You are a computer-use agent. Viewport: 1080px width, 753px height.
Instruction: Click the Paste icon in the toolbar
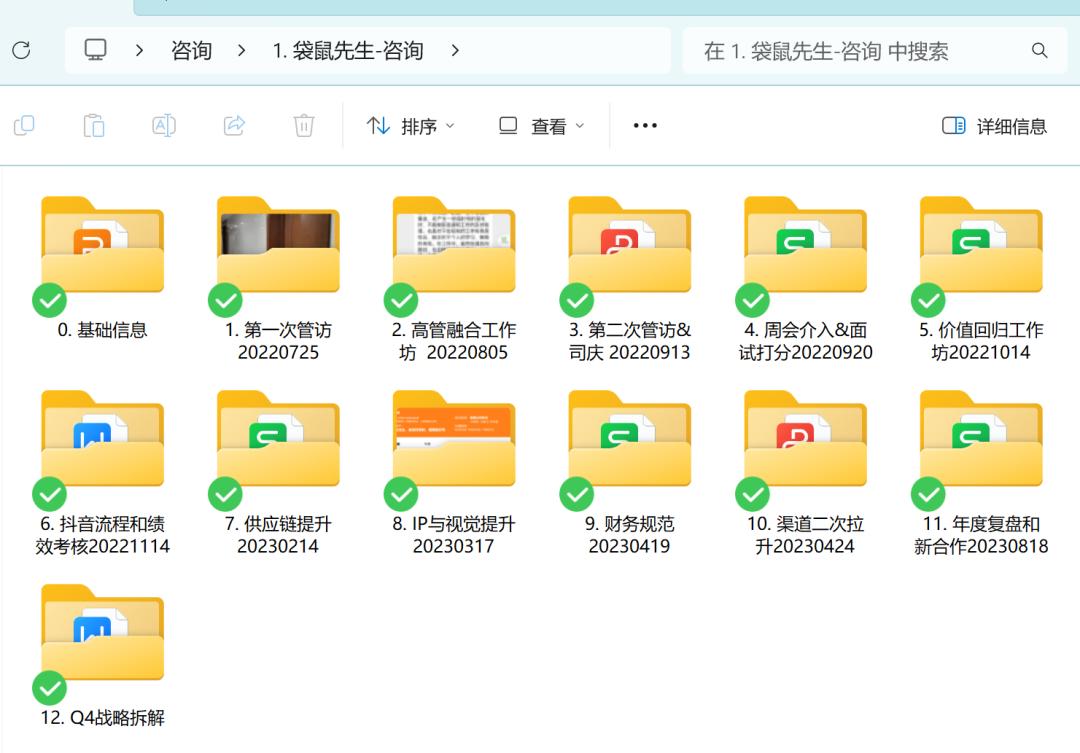pyautogui.click(x=92, y=125)
